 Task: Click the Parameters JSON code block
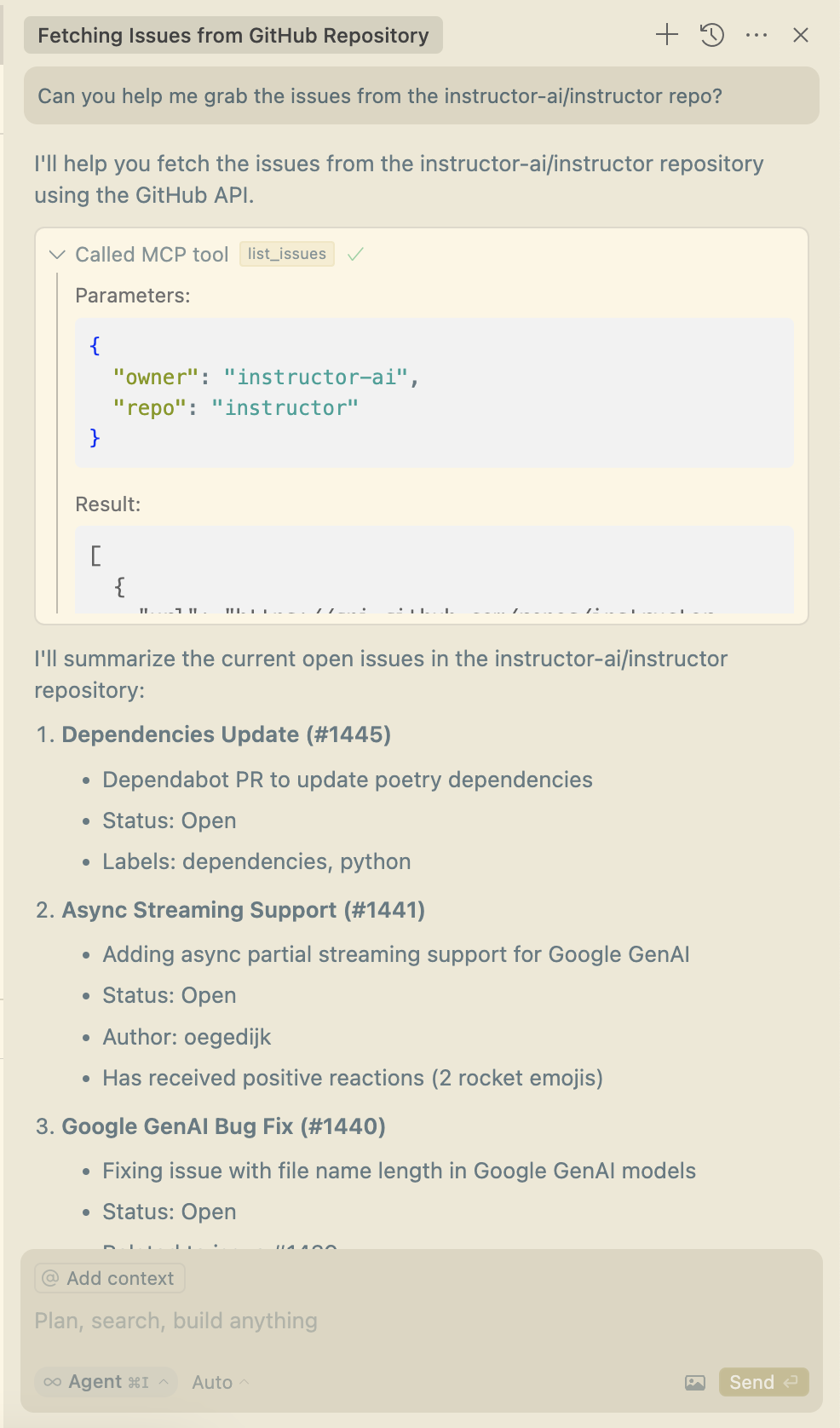point(434,393)
